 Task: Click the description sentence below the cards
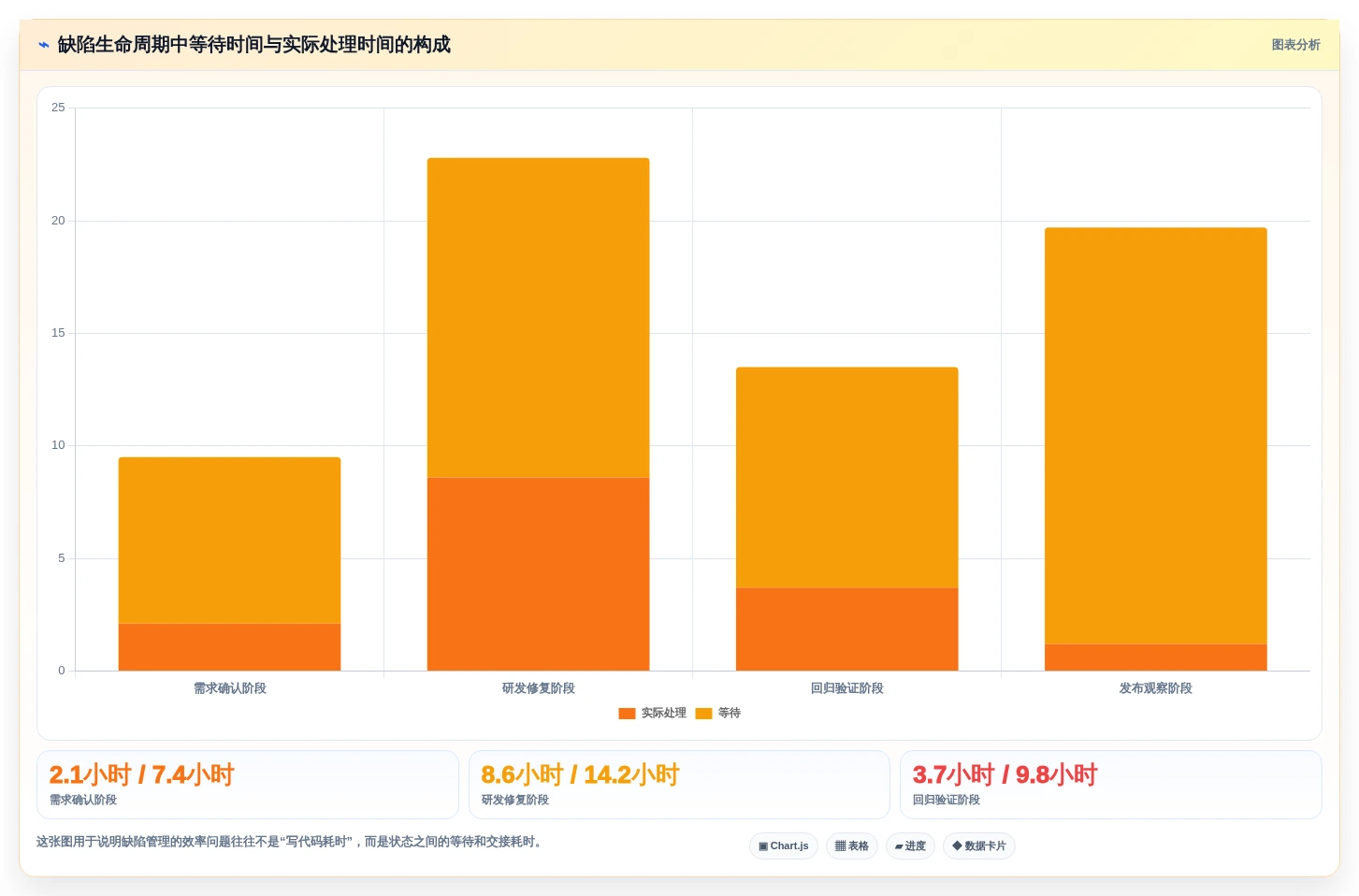pos(290,842)
